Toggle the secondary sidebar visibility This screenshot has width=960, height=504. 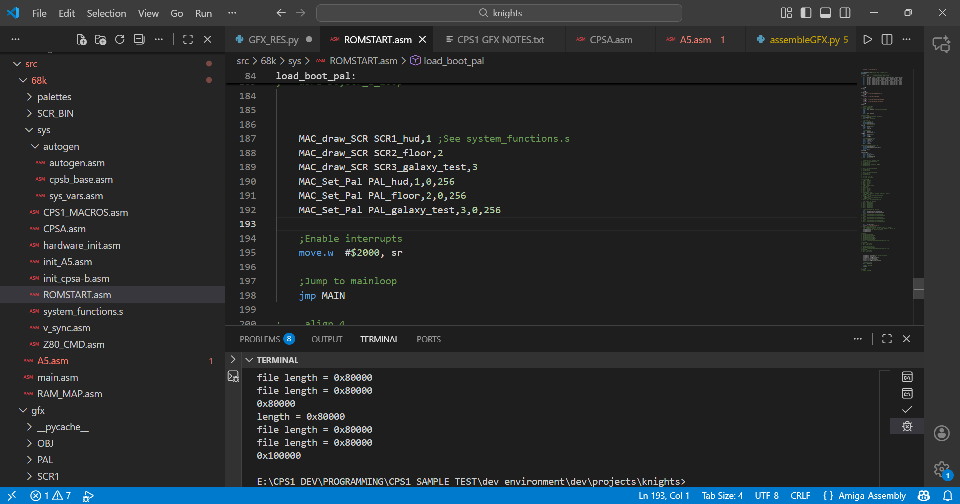tap(845, 13)
